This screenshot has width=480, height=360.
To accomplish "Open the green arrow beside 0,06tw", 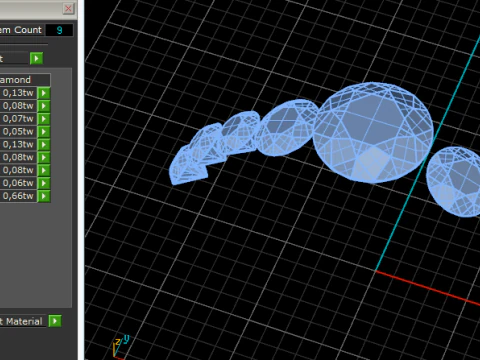I will (x=44, y=183).
